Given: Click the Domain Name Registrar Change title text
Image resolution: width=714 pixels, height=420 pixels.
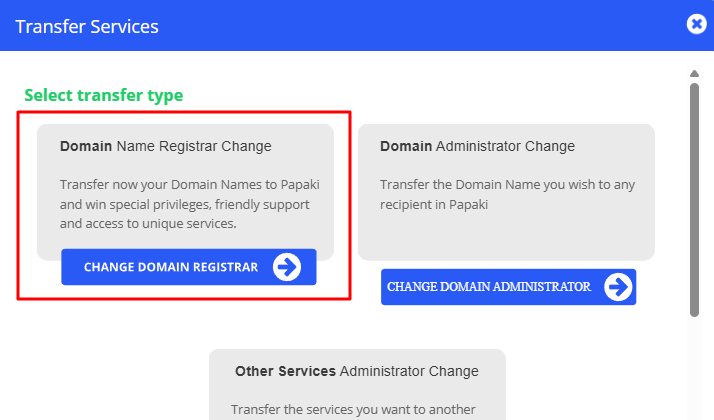Looking at the screenshot, I should [166, 146].
